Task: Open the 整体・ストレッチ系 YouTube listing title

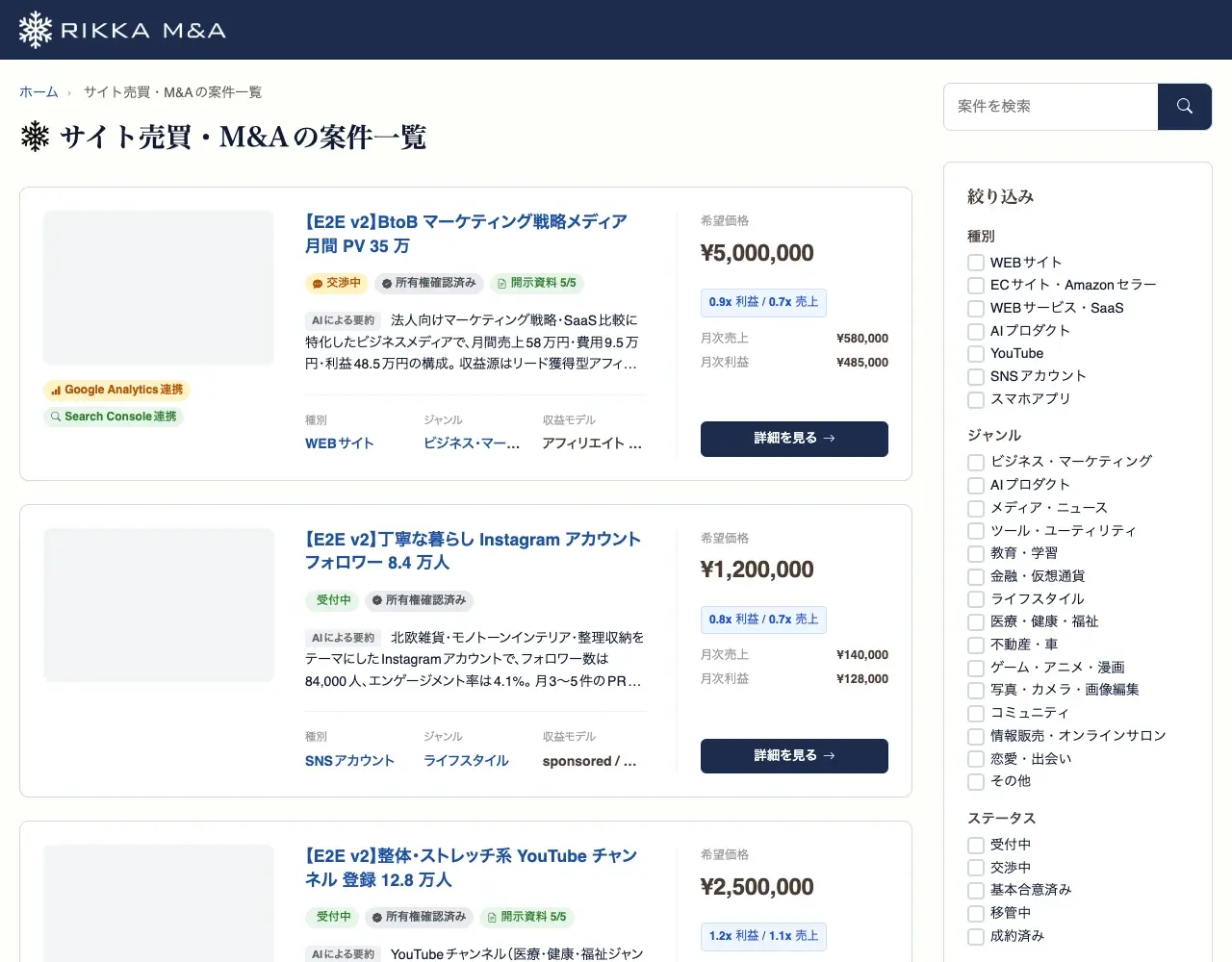Action: click(471, 868)
